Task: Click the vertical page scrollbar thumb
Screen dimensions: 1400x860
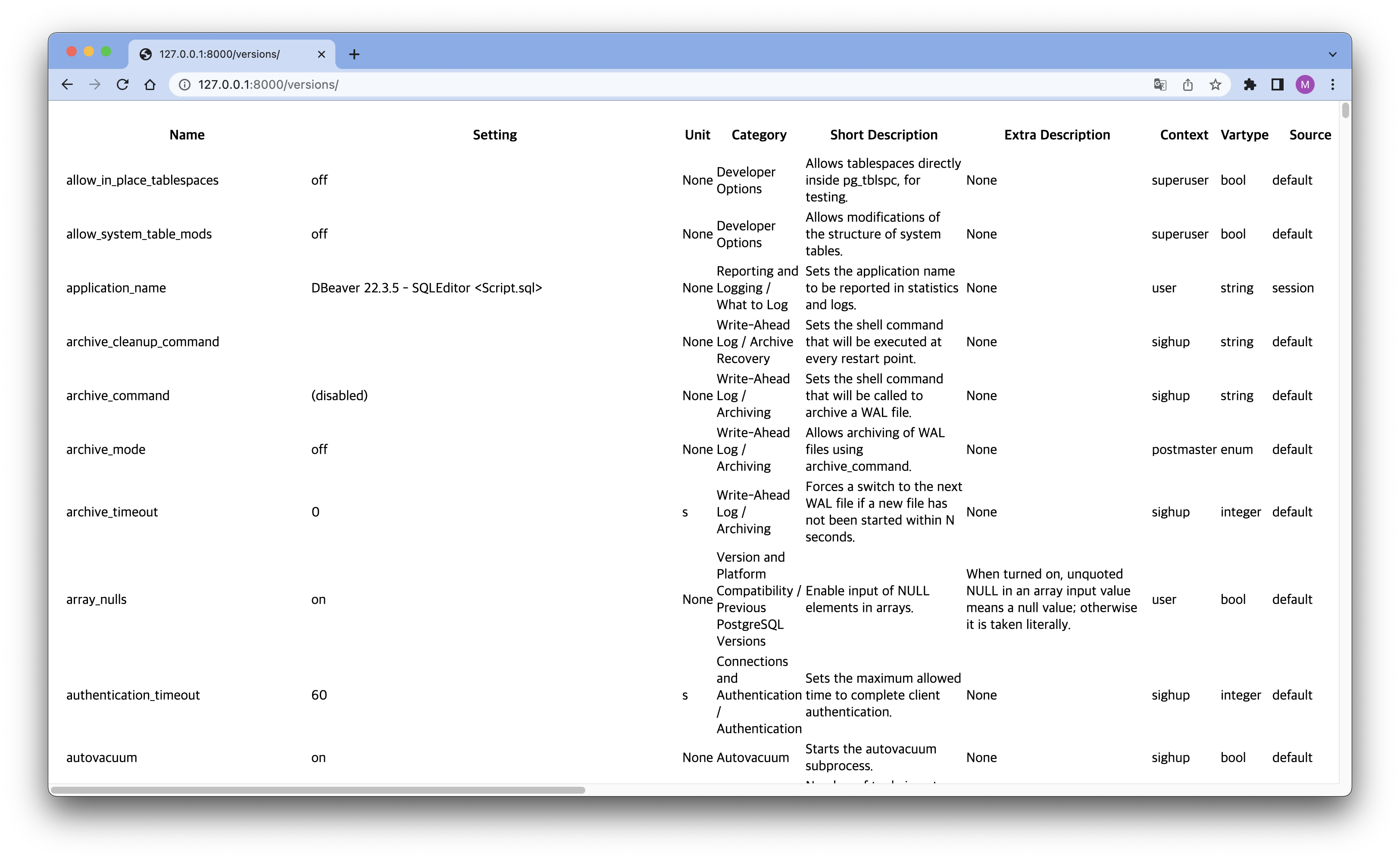Action: [1345, 110]
